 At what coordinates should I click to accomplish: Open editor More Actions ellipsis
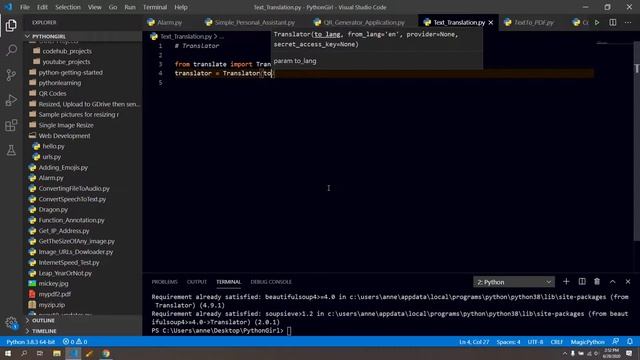point(628,22)
